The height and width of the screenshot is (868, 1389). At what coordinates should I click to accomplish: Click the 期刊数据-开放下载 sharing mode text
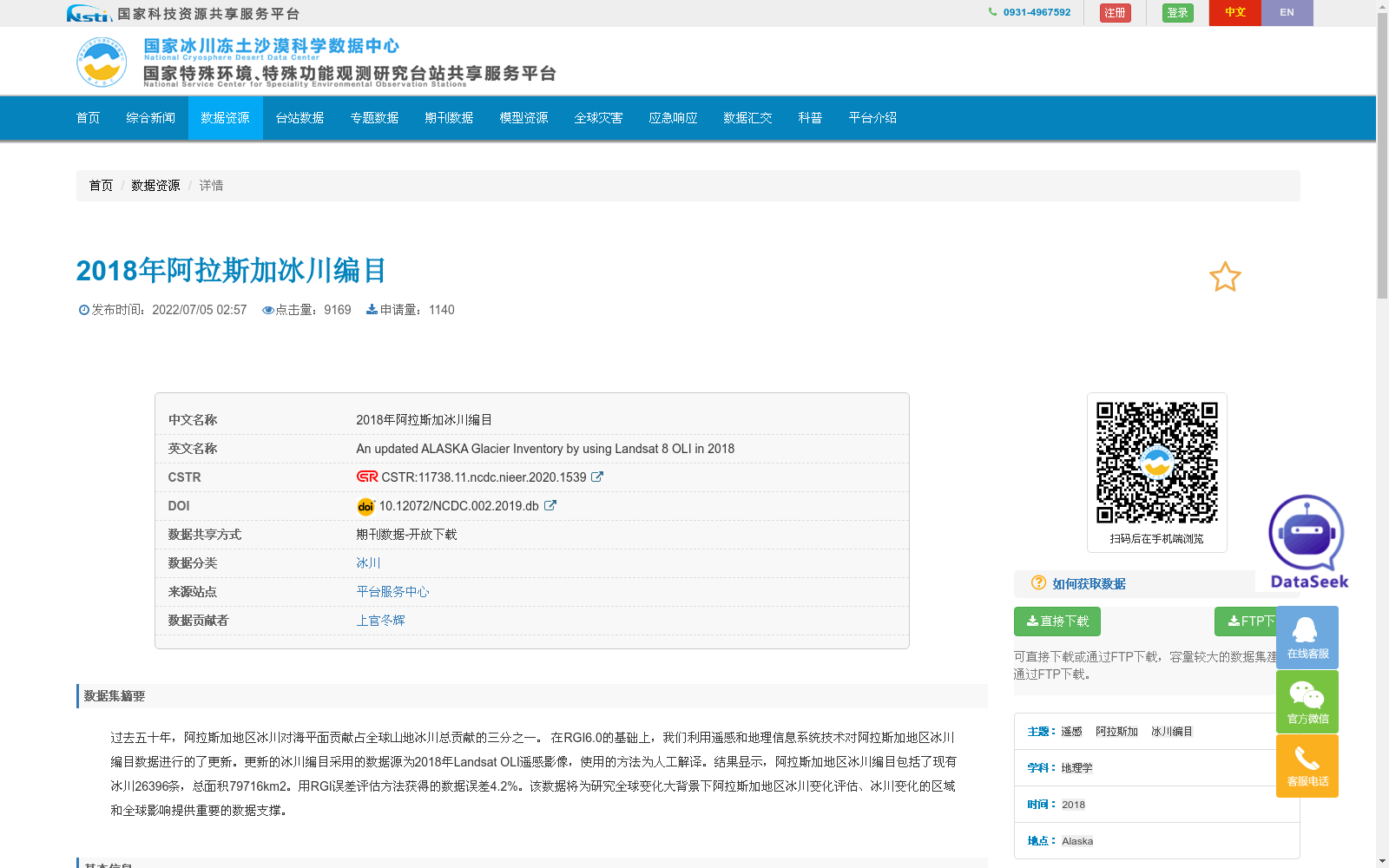click(x=406, y=534)
